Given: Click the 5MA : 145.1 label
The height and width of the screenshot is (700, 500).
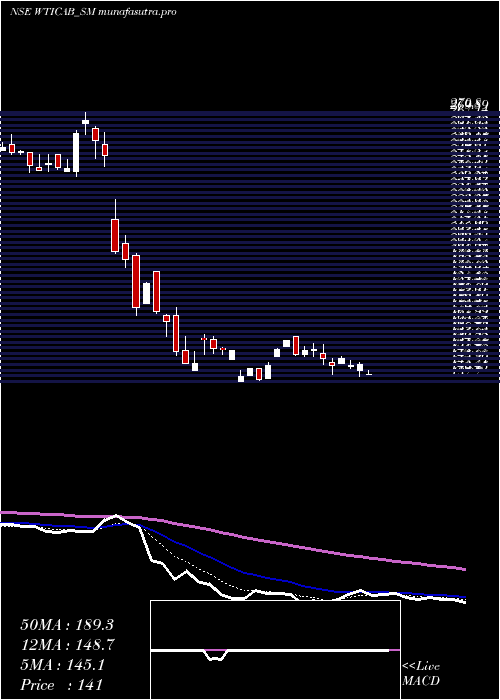Looking at the screenshot, I should pos(62,665).
